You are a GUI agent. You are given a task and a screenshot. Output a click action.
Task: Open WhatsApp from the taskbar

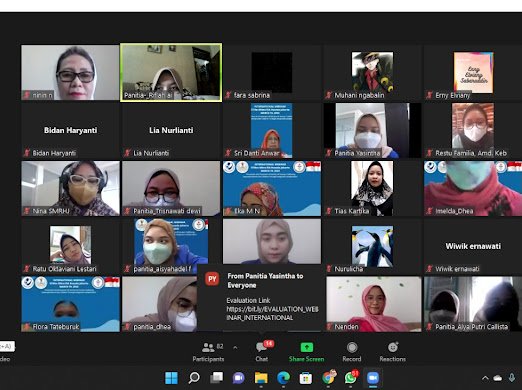[350, 378]
